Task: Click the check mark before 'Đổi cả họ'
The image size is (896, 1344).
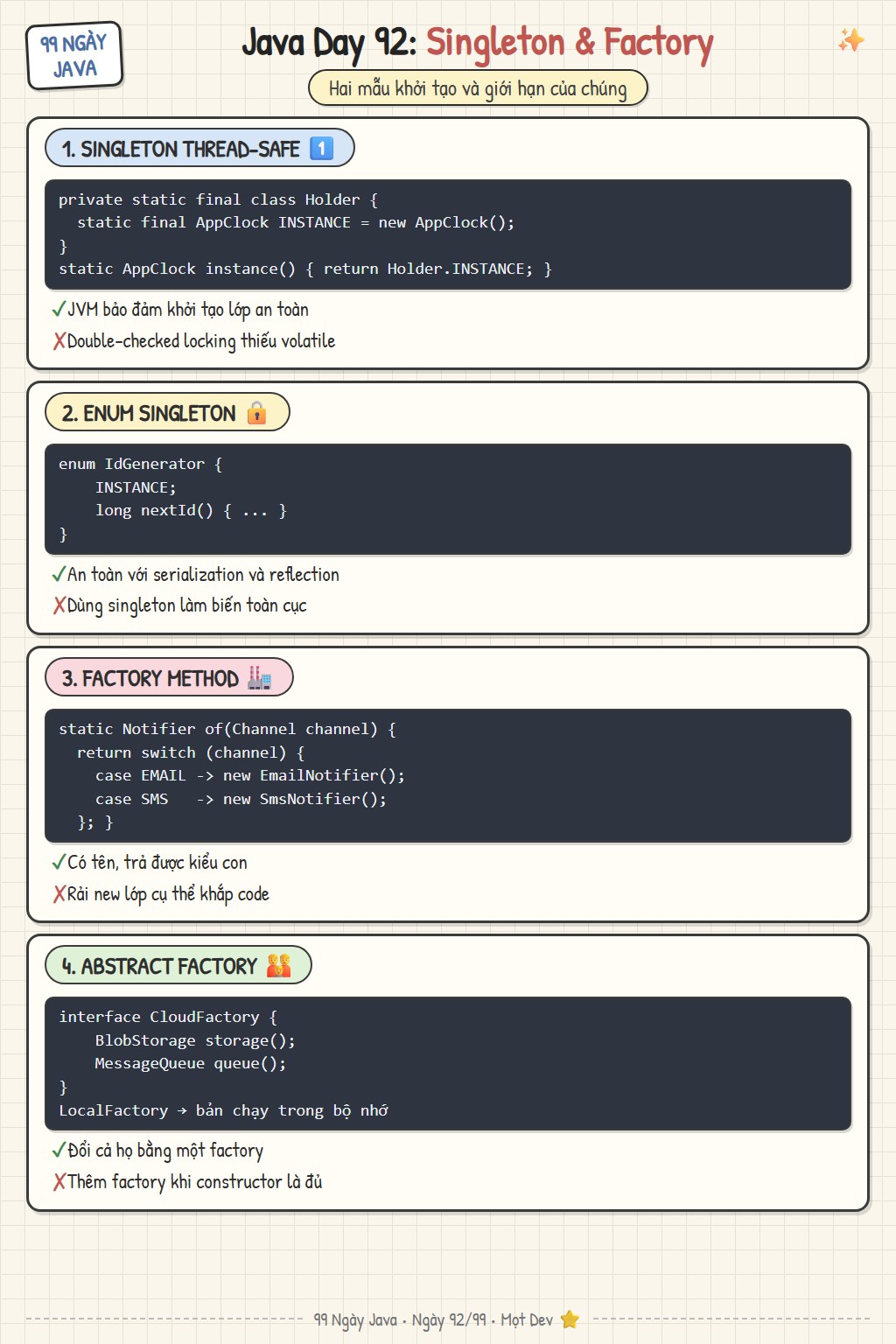Action: pyautogui.click(x=59, y=1151)
